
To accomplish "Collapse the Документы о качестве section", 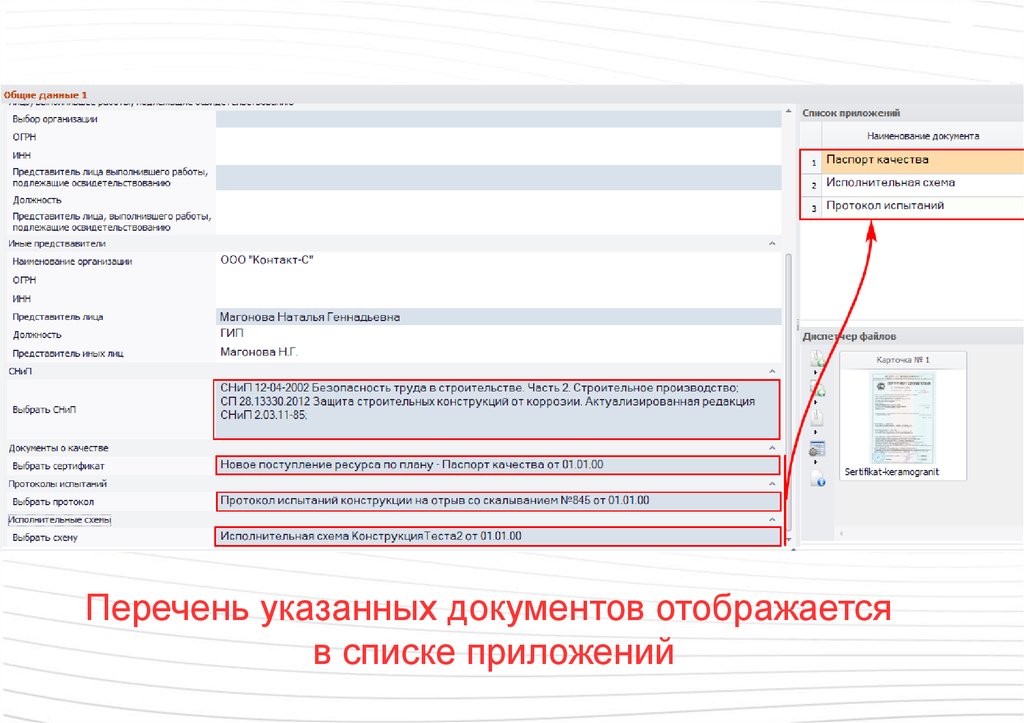I will (771, 447).
